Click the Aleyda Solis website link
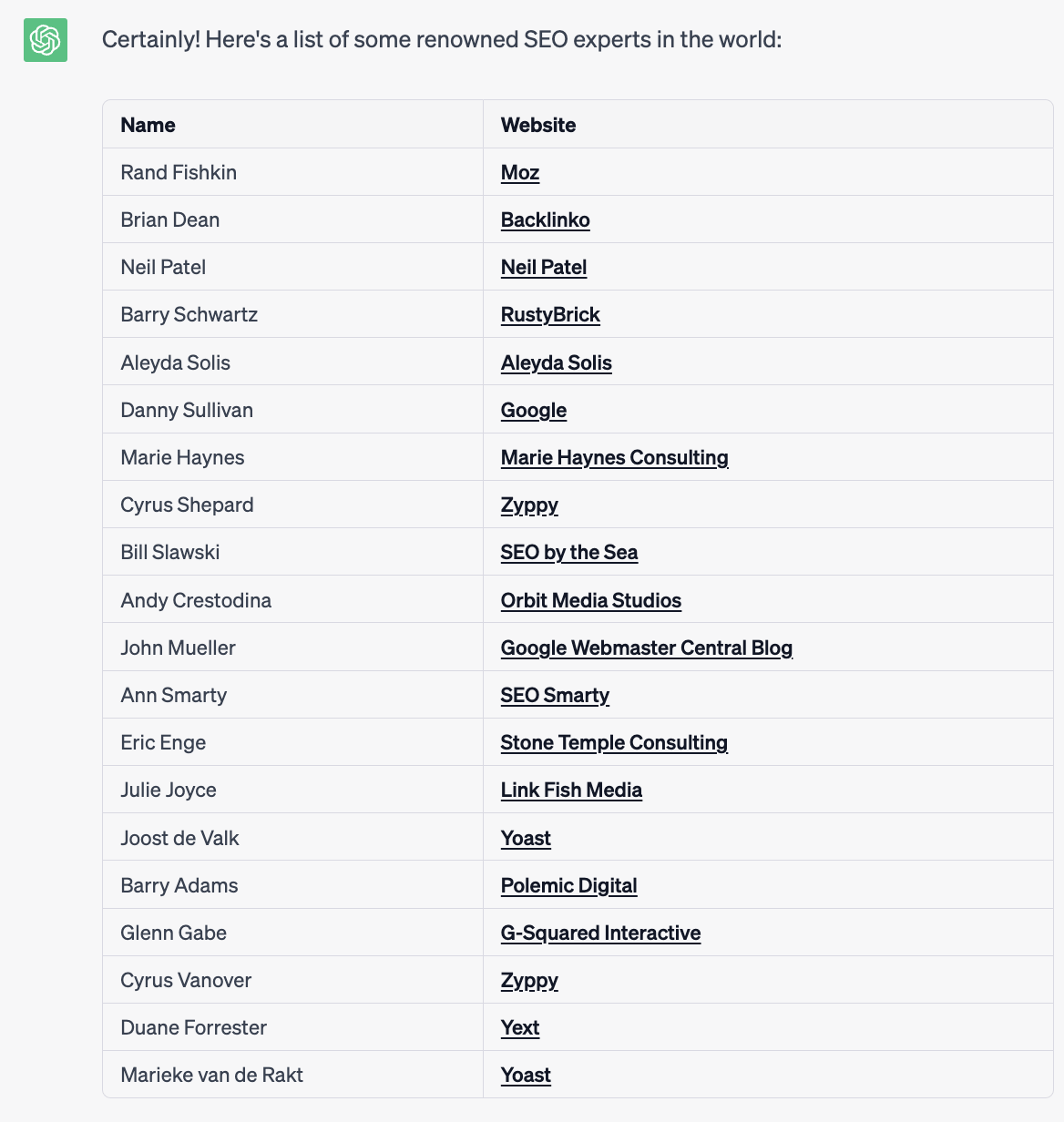This screenshot has width=1064, height=1122. 556,362
